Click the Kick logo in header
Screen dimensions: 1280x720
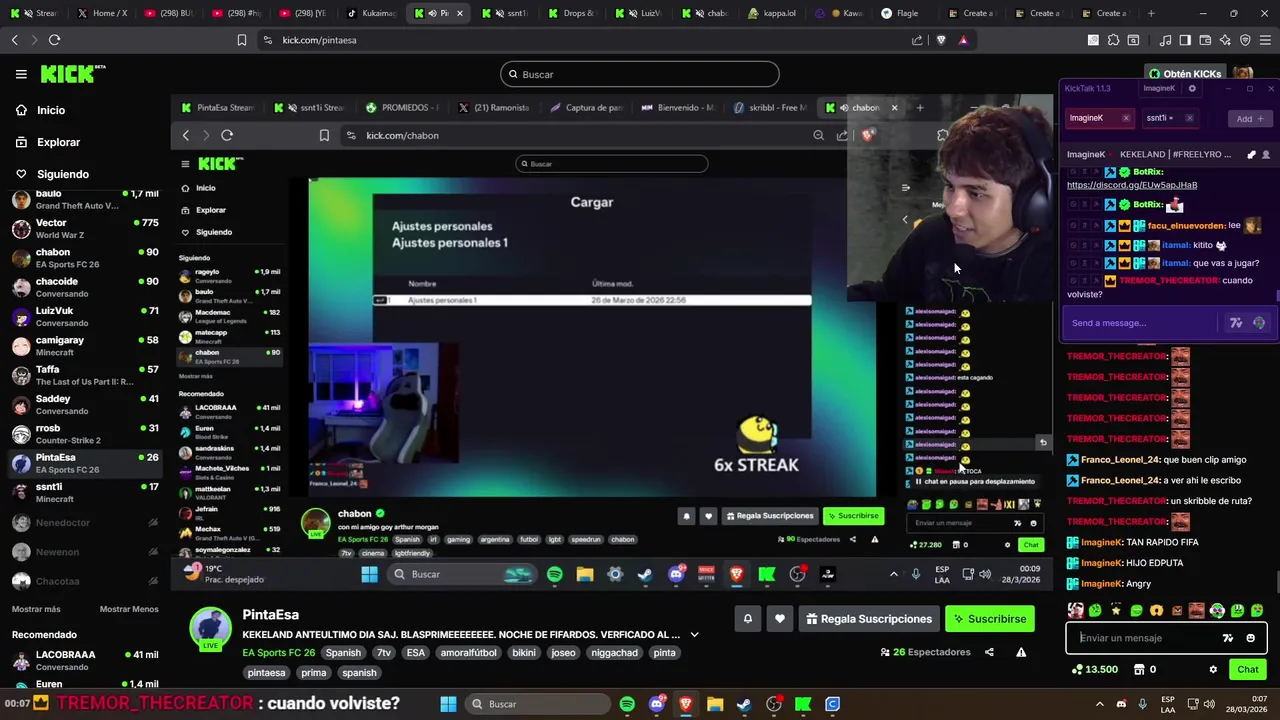(x=72, y=74)
